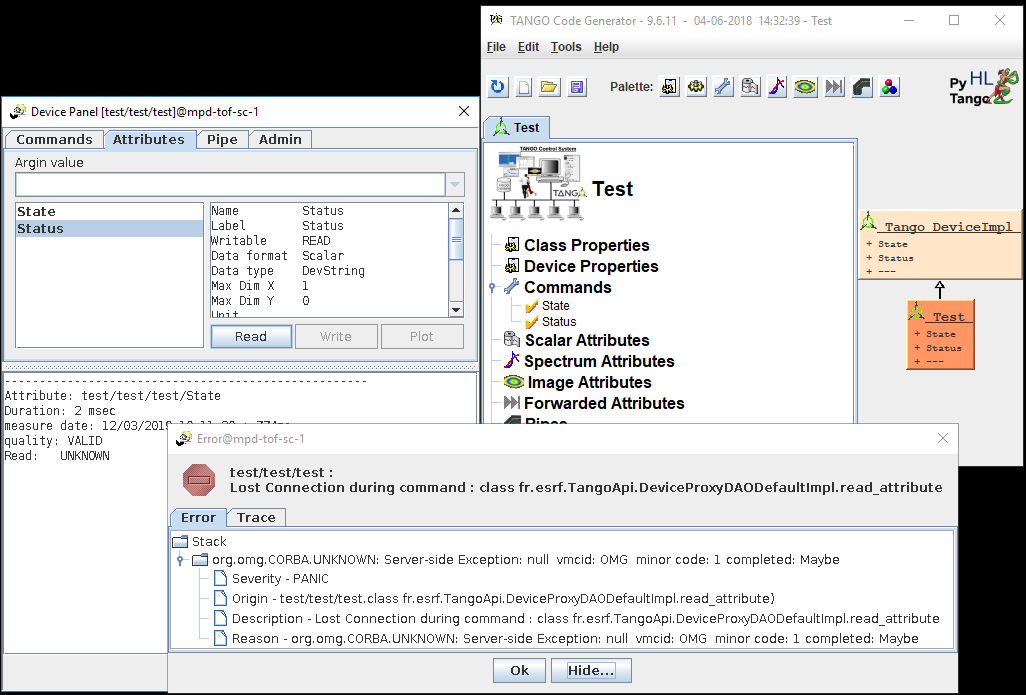Click the orange Test class diagram box title
Viewport: 1026px width, 695px height.
[948, 317]
